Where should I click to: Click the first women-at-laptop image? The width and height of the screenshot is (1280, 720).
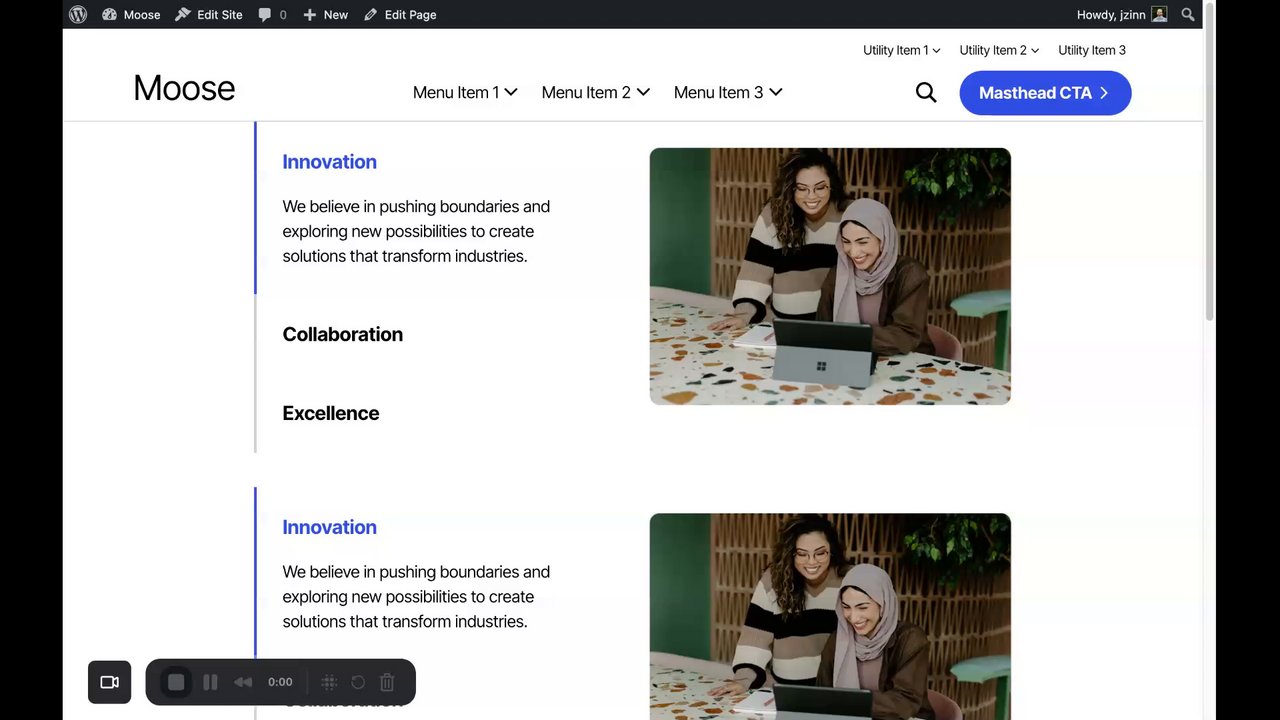(x=830, y=276)
